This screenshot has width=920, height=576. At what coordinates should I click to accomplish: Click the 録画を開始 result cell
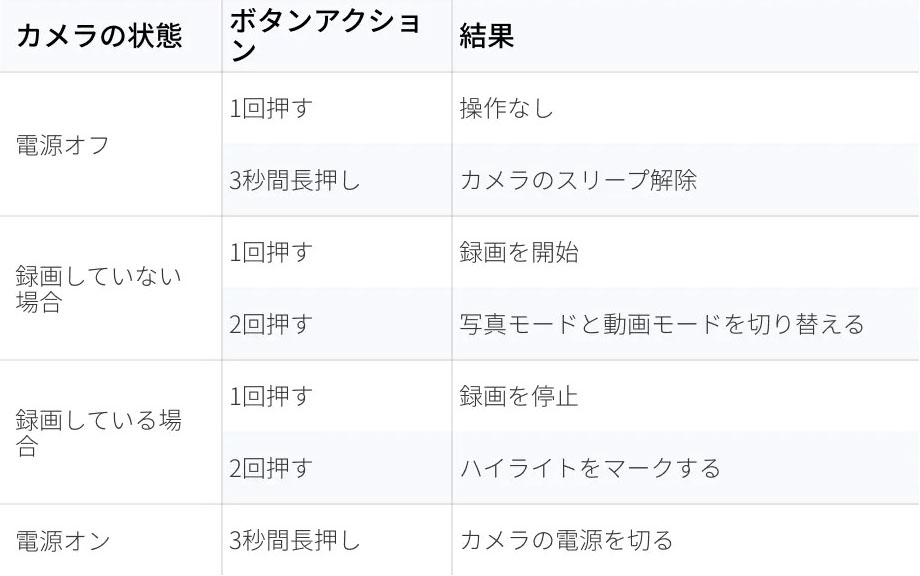[x=519, y=253]
